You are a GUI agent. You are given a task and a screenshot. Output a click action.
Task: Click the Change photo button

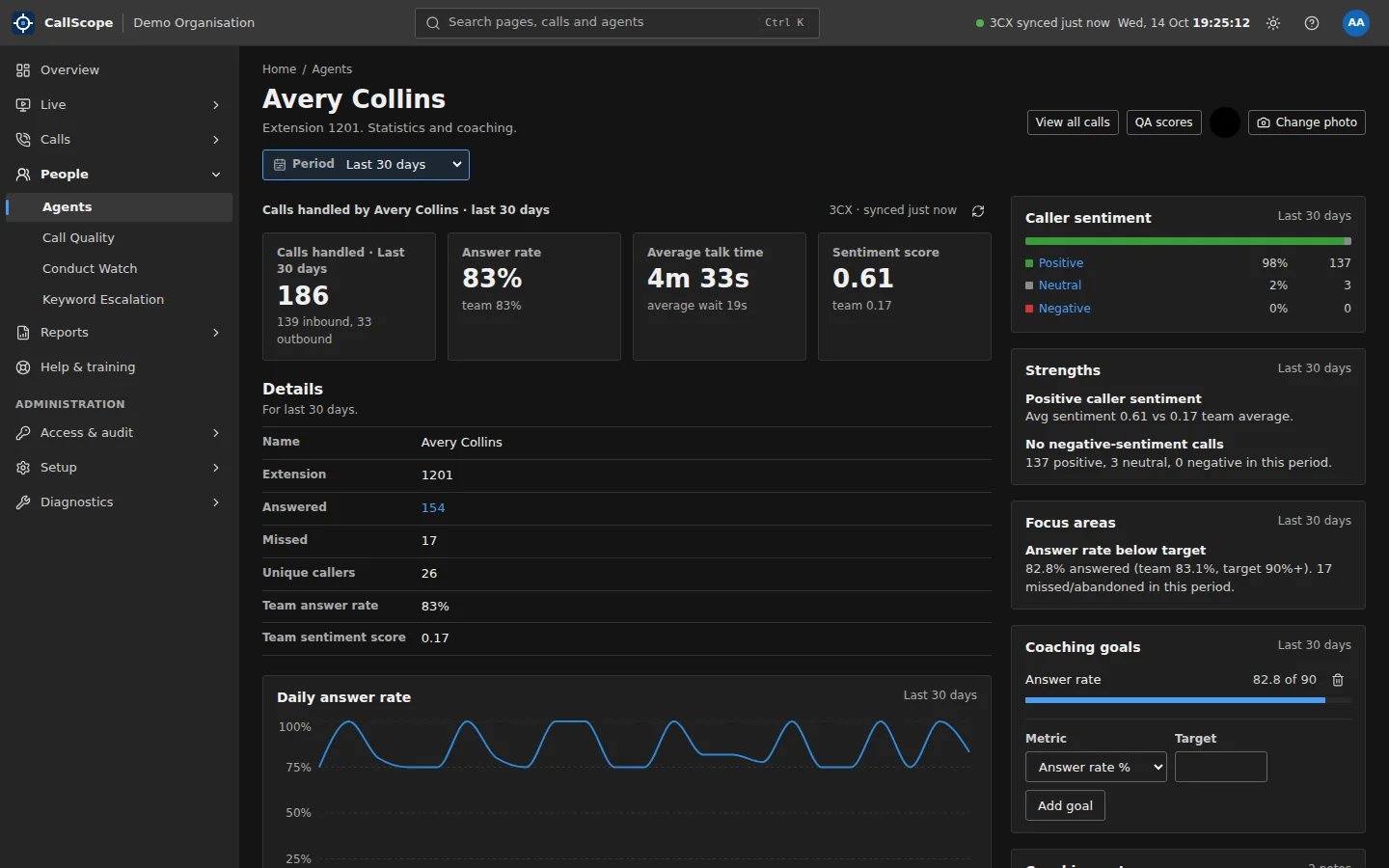pyautogui.click(x=1307, y=122)
